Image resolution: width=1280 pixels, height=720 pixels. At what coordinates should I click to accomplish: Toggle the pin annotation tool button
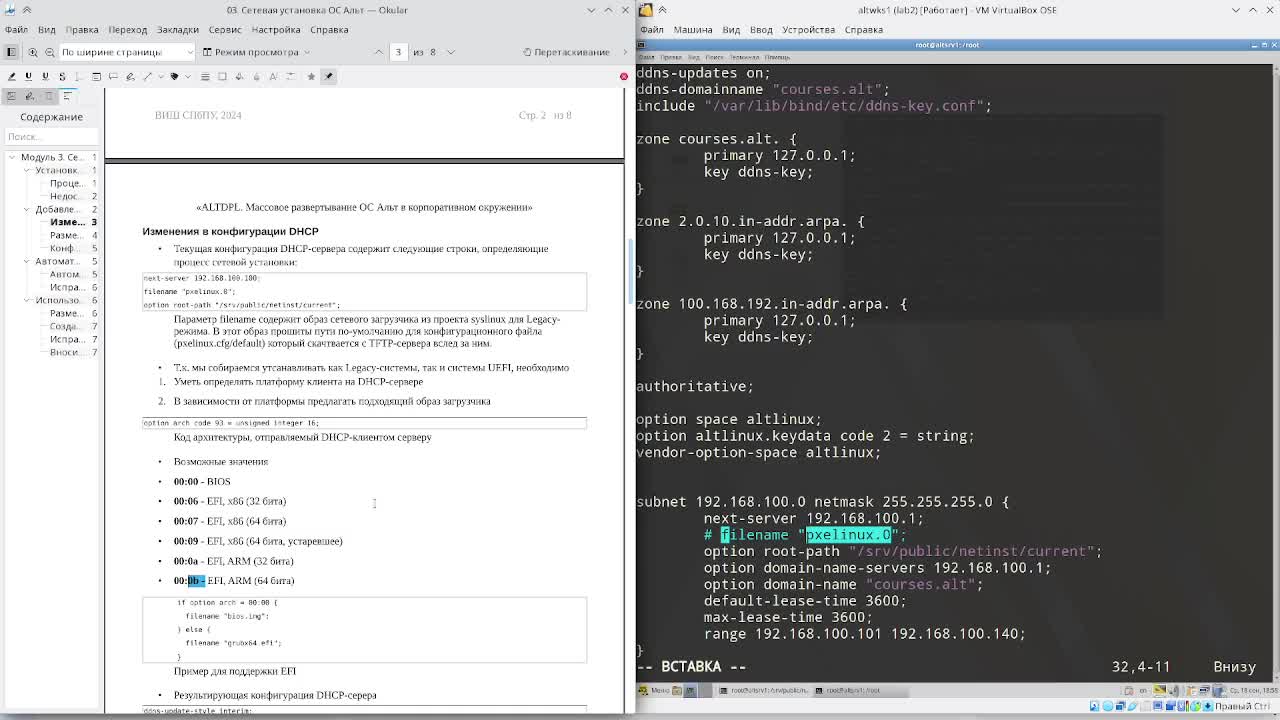328,76
